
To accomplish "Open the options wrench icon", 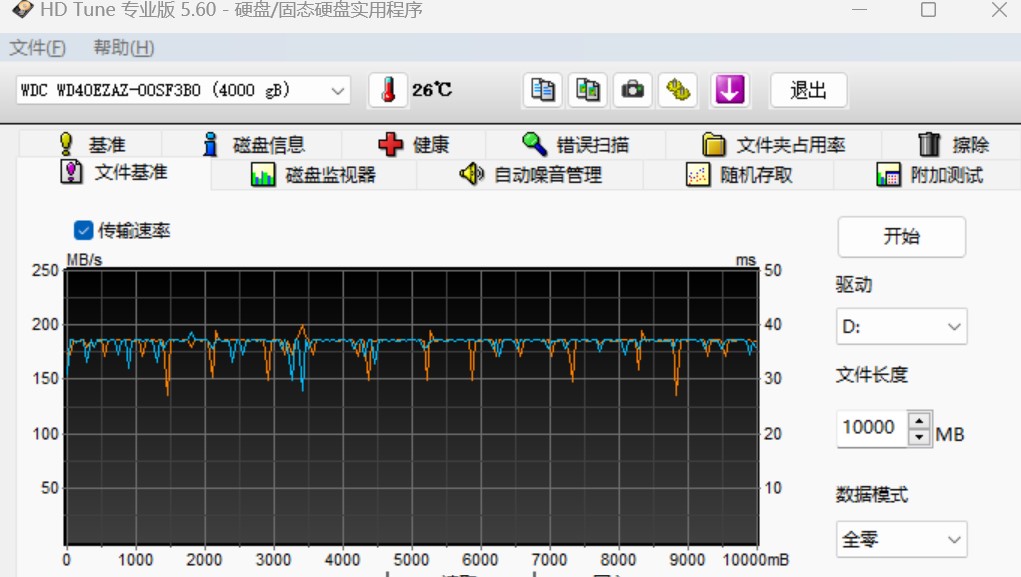I will (678, 90).
